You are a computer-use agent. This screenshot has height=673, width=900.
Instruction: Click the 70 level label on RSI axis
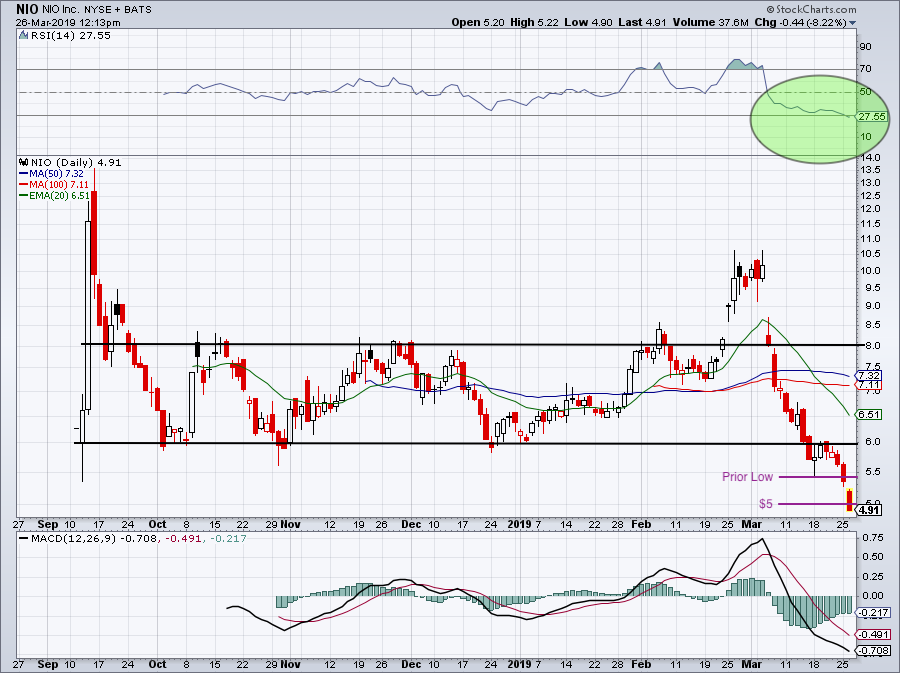(x=866, y=69)
